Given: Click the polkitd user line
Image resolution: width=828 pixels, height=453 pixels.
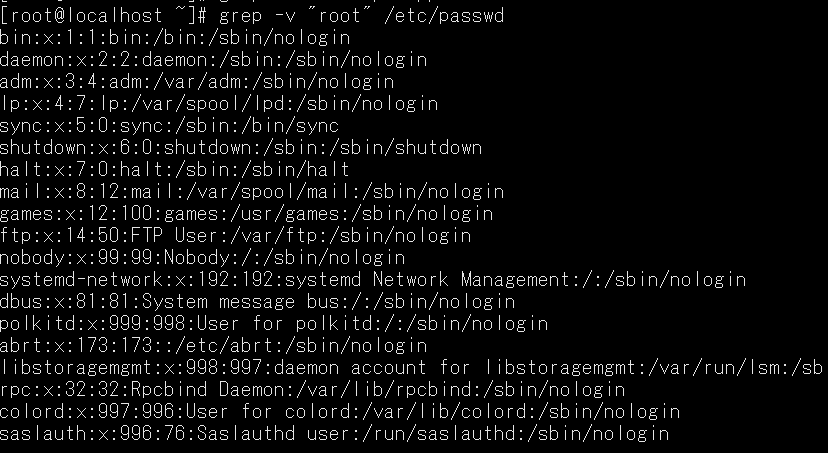Looking at the screenshot, I should tap(274, 324).
